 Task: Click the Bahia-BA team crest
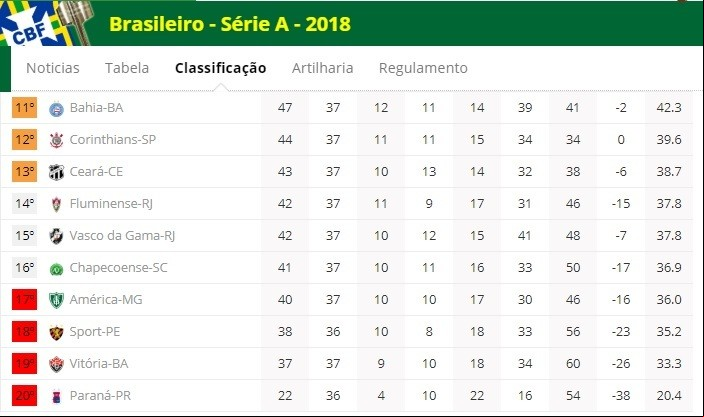pos(56,109)
